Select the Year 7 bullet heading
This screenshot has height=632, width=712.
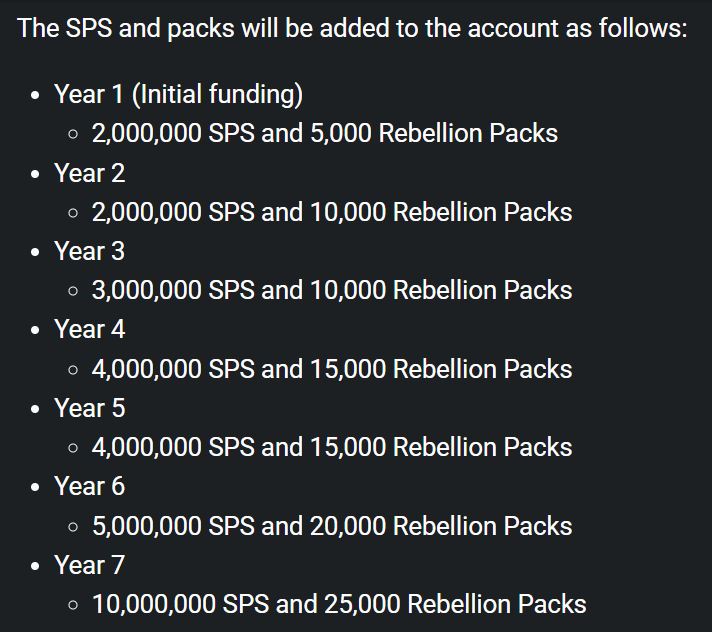89,565
